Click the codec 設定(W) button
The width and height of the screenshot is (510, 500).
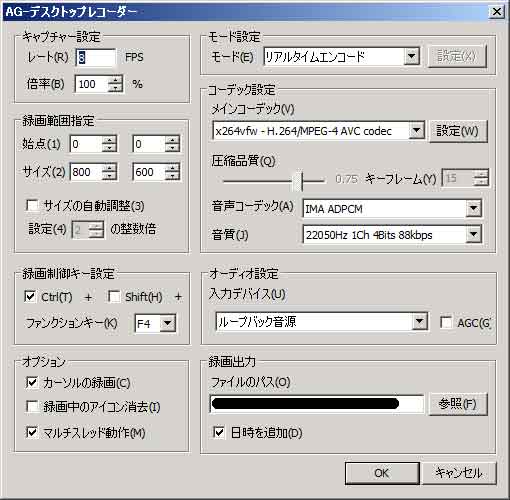tap(458, 131)
